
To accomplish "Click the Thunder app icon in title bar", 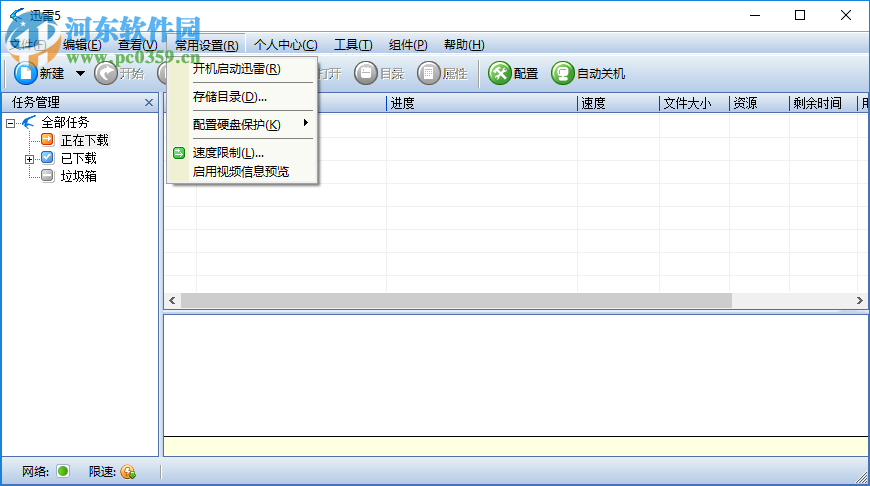I will 17,15.
